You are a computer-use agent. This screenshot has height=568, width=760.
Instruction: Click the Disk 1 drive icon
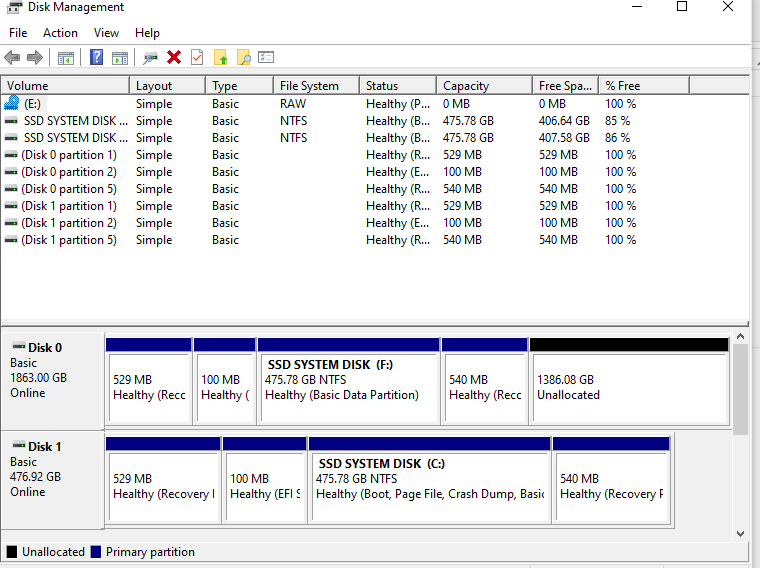tap(19, 445)
